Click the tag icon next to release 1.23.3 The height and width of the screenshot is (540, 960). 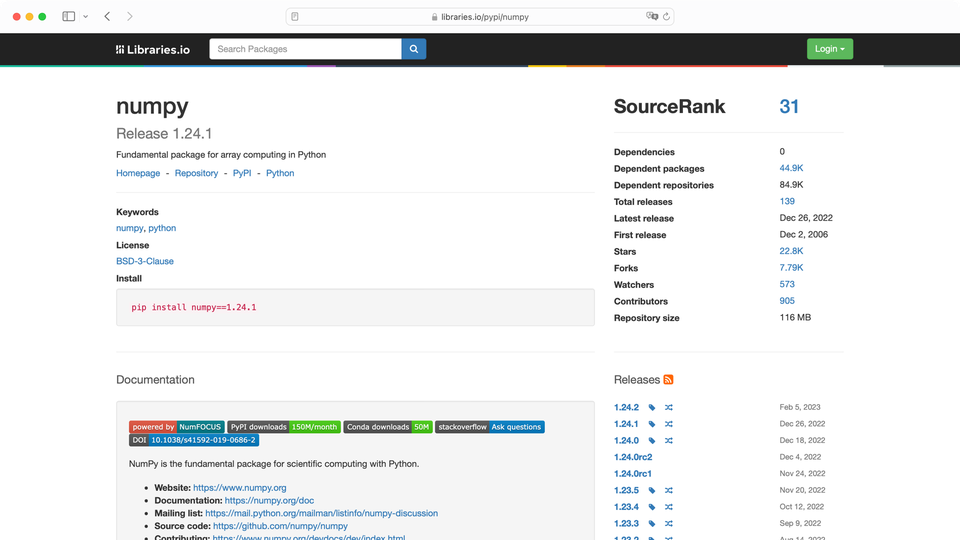tap(652, 523)
